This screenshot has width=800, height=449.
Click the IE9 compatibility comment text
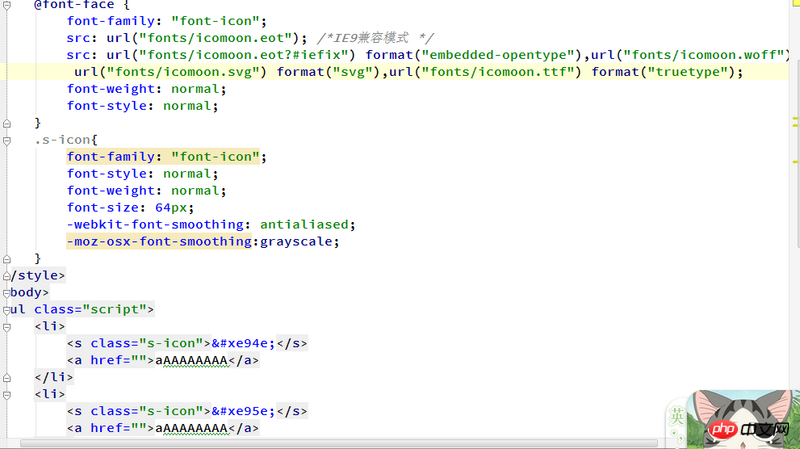(375, 38)
